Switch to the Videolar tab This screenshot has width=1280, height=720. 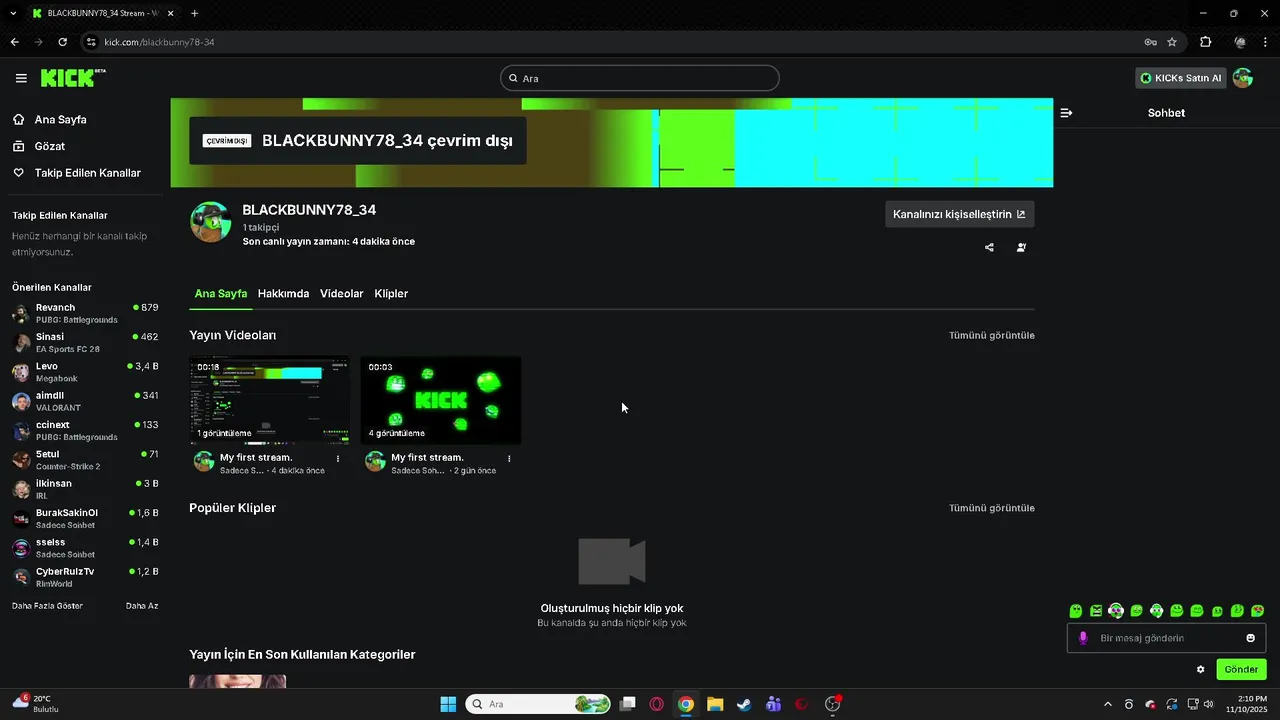(341, 294)
